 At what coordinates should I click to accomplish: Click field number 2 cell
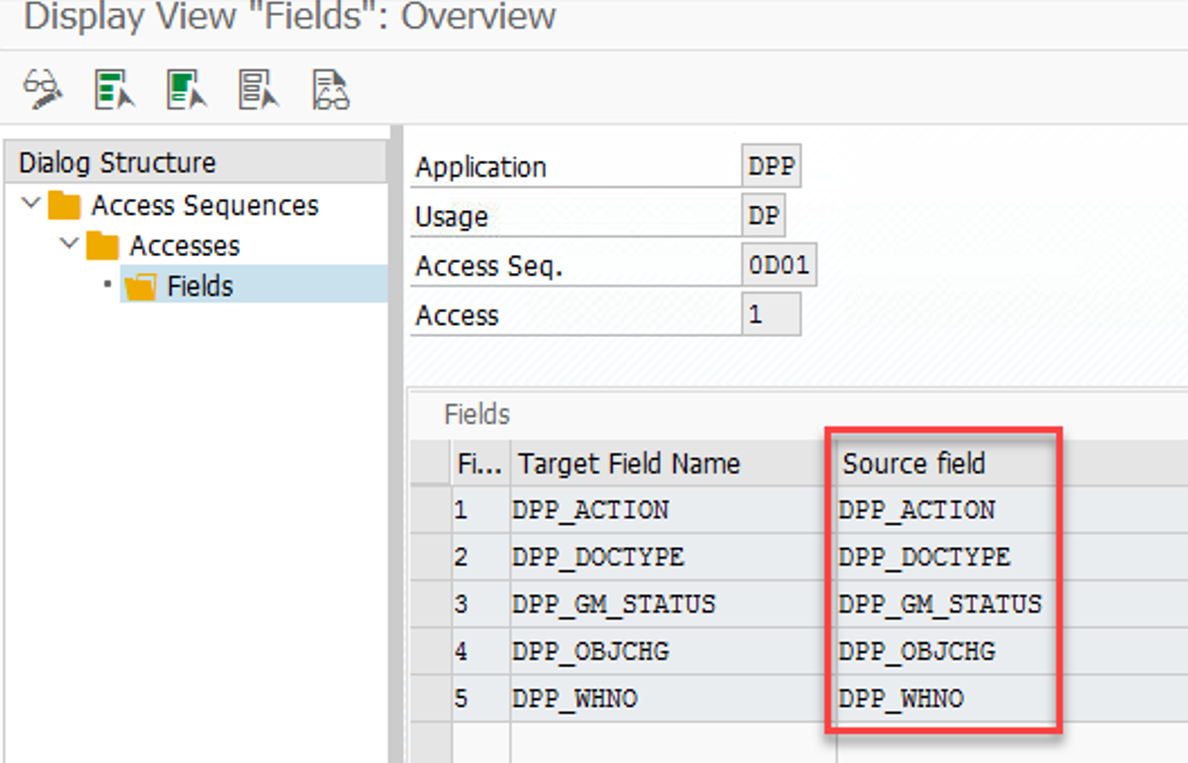point(480,557)
